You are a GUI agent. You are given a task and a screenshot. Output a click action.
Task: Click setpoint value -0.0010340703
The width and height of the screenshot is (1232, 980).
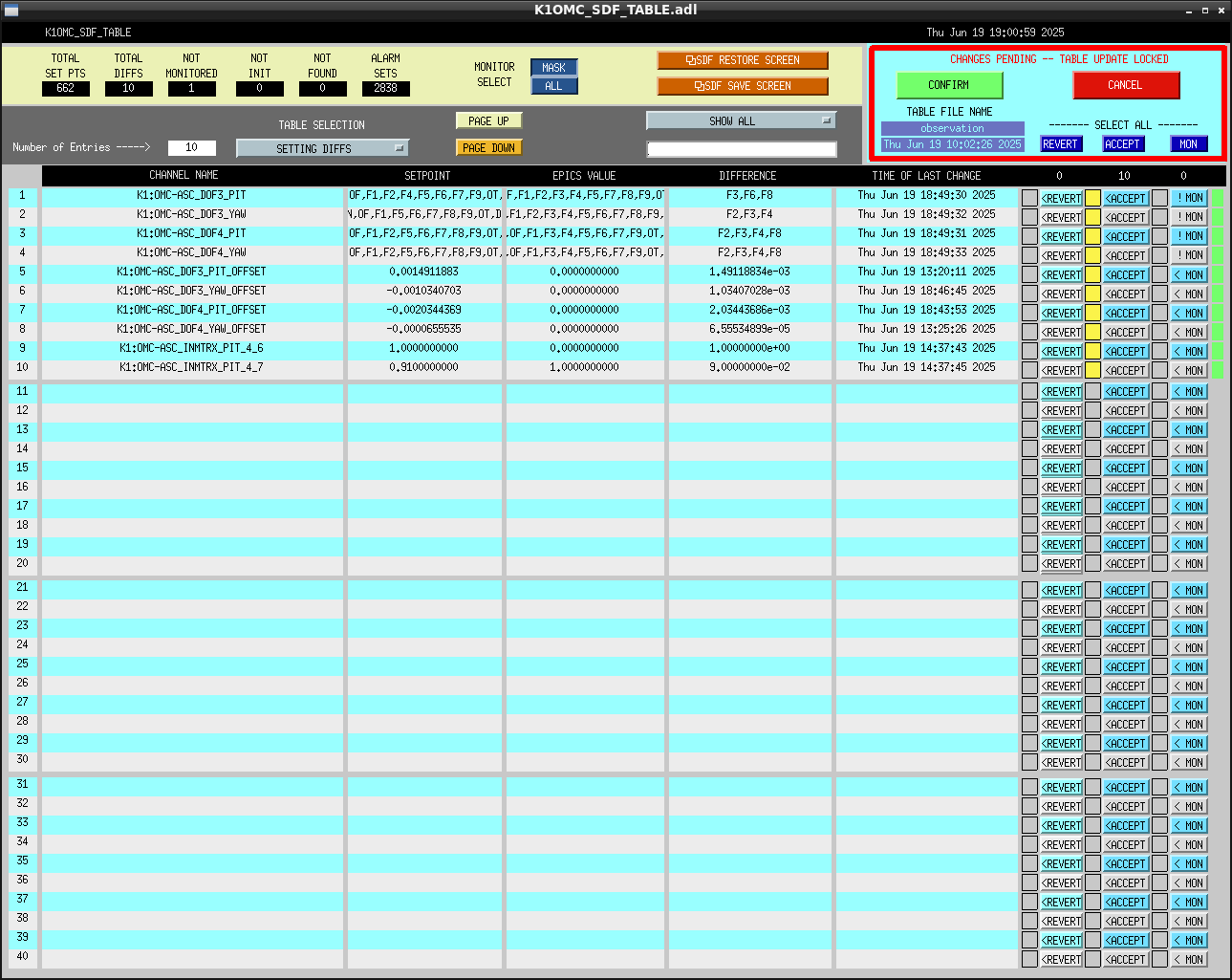423,291
